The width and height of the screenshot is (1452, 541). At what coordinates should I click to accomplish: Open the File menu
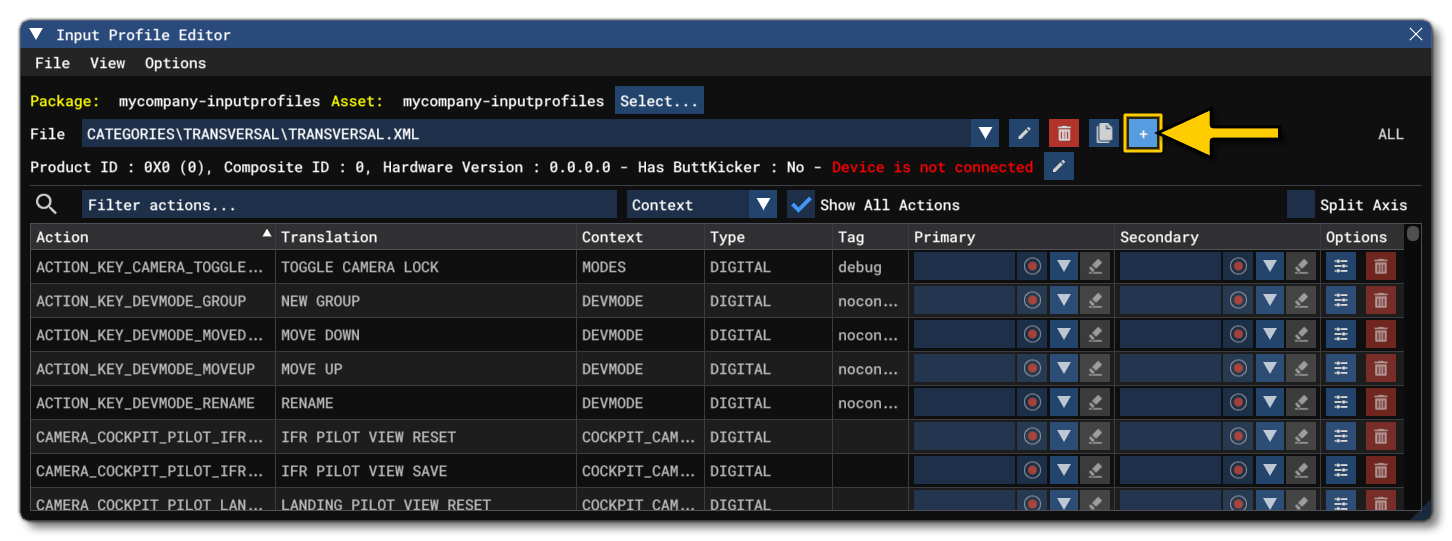coord(52,63)
